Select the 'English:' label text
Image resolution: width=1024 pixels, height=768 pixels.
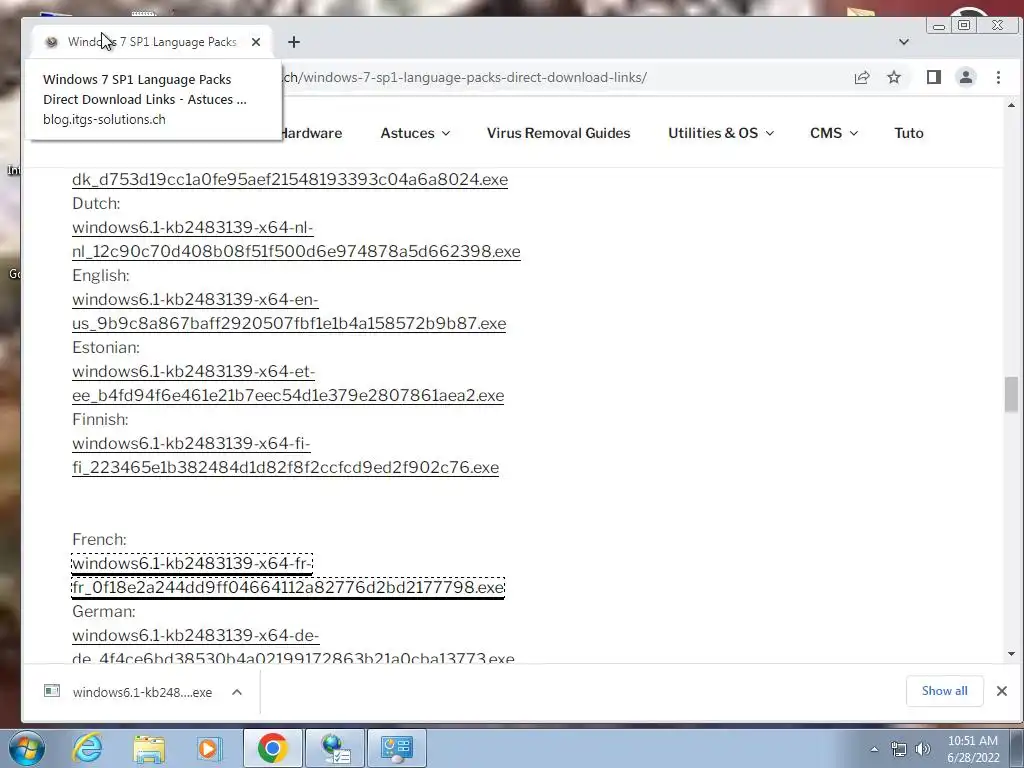point(101,275)
